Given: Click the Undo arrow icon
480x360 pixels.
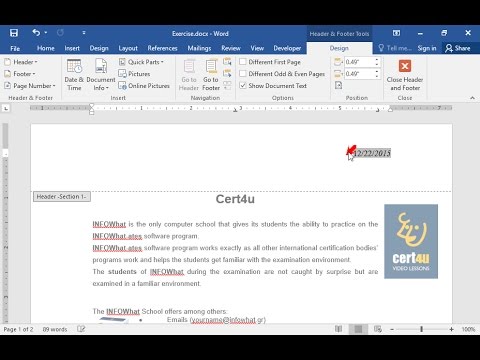Looking at the screenshot, I should tap(36, 33).
